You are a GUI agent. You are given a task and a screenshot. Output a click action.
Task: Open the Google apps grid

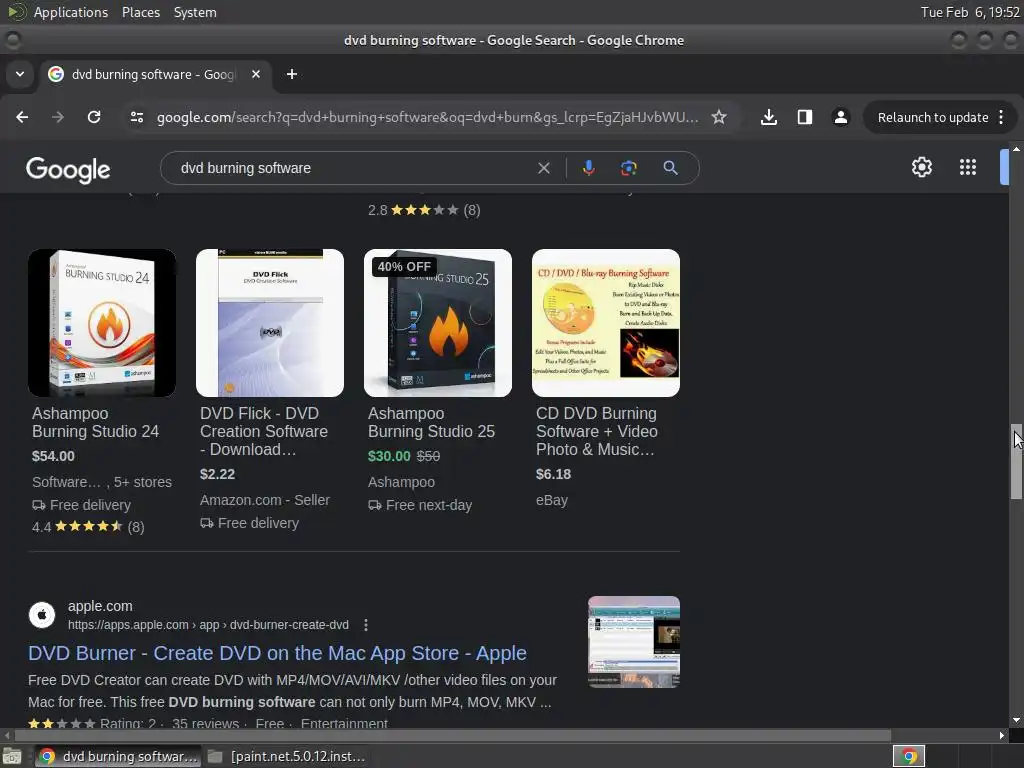pyautogui.click(x=968, y=167)
